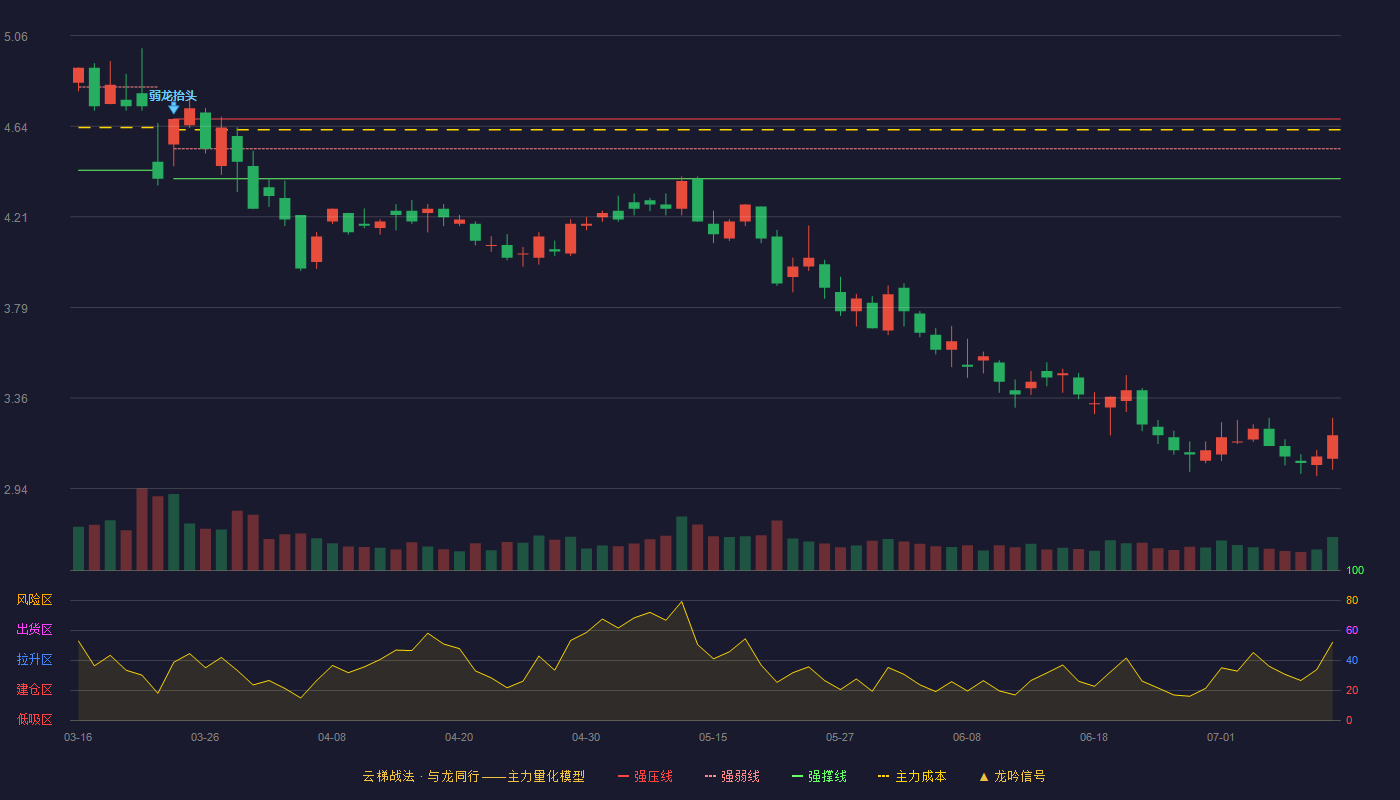The height and width of the screenshot is (800, 1400).
Task: Click the peak of the yellow indicator curve
Action: click(681, 601)
